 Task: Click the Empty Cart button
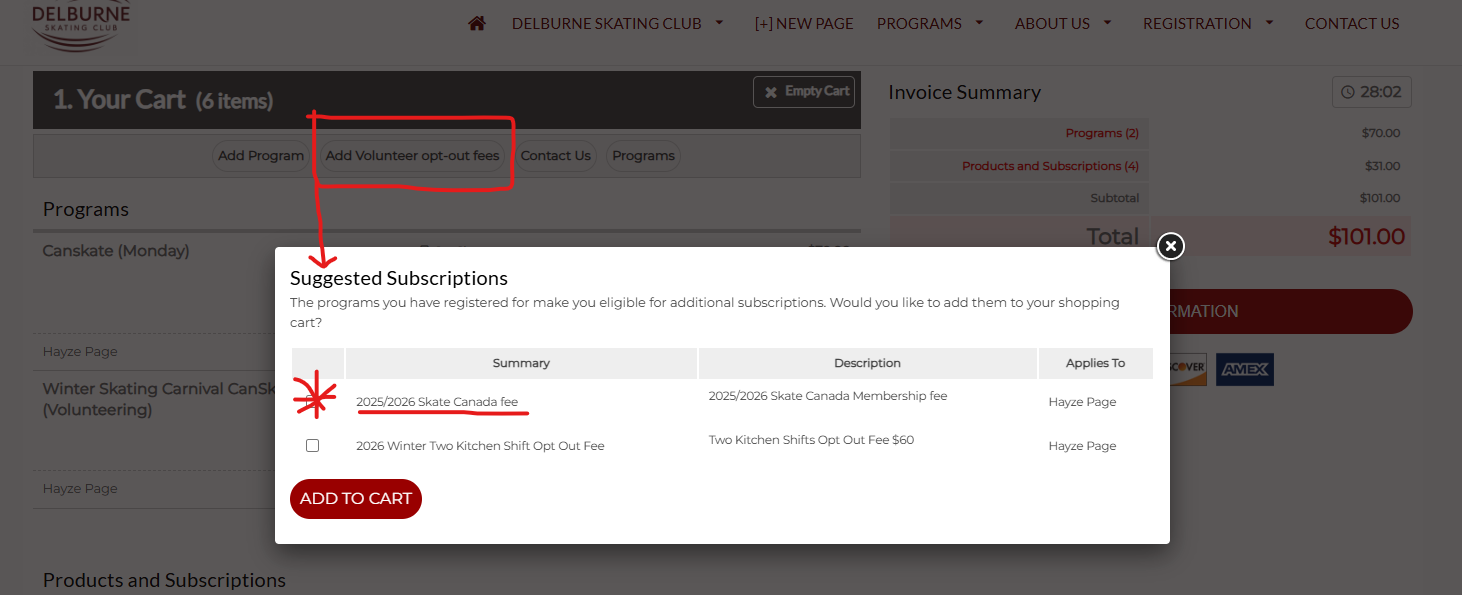point(805,92)
